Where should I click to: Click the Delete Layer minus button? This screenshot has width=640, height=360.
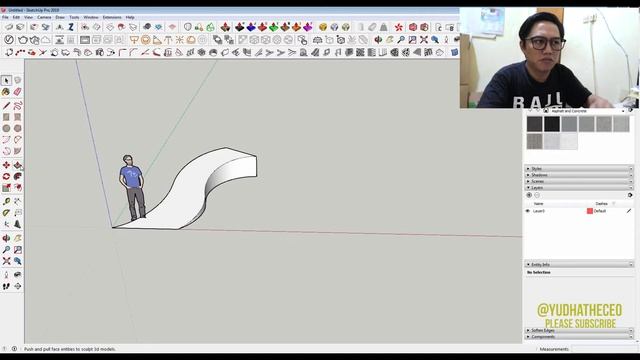point(537,196)
